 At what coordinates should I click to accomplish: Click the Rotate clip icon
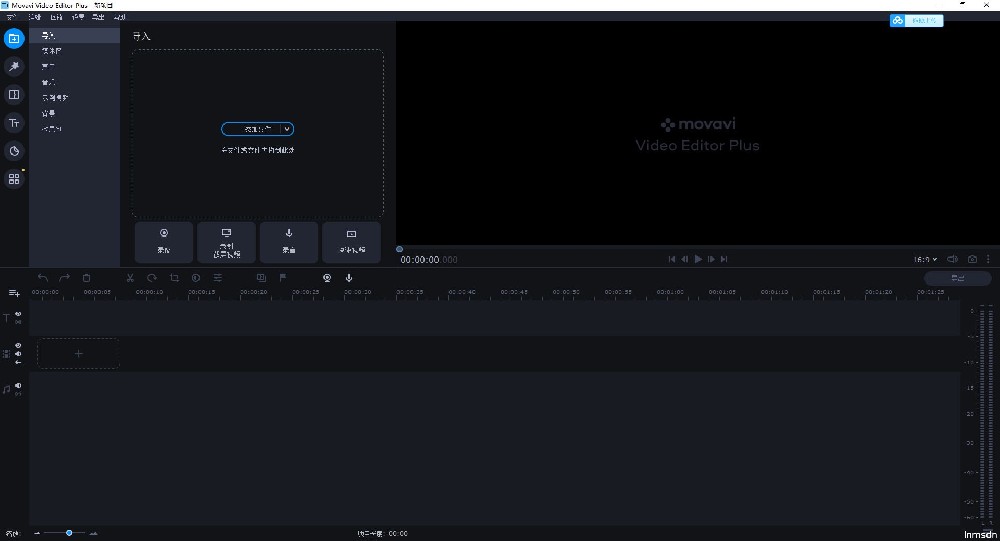(x=152, y=278)
